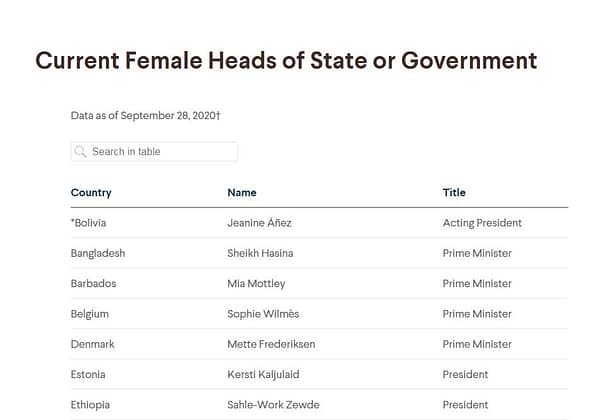The image size is (600, 420).
Task: Click the Sheikh Hasina name
Action: point(260,253)
